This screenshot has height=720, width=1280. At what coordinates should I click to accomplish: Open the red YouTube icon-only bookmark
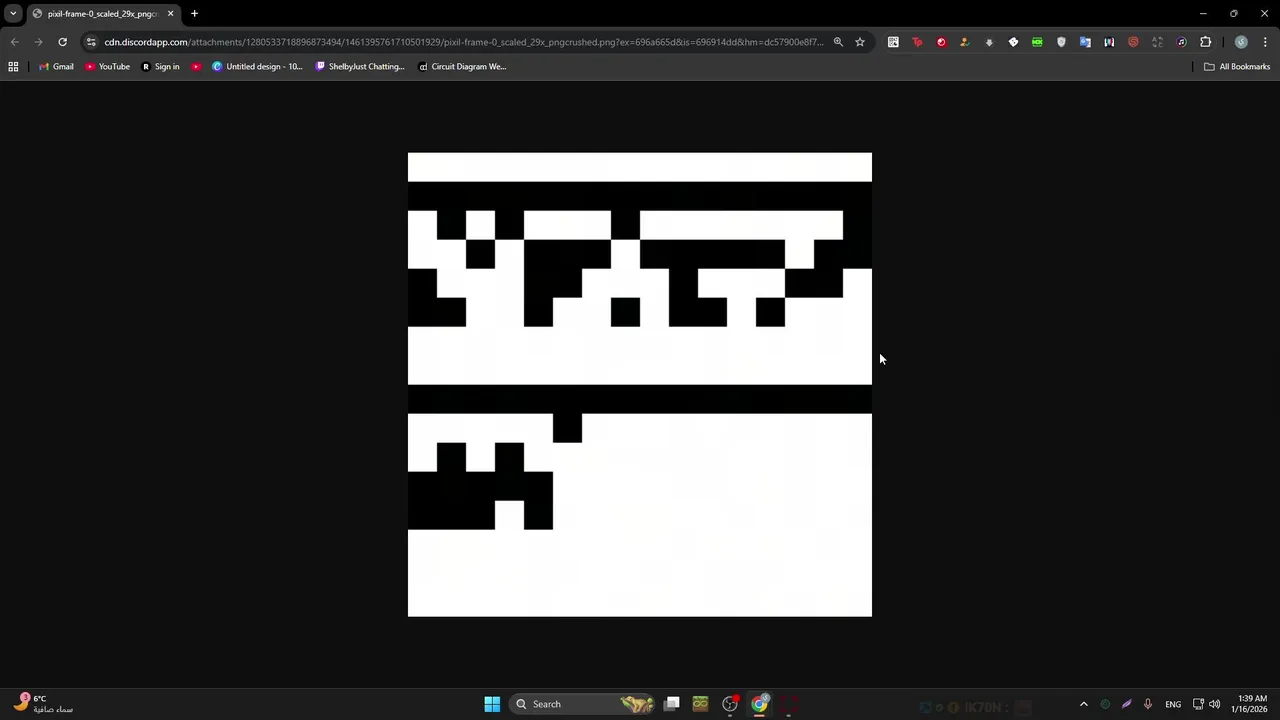coord(196,66)
